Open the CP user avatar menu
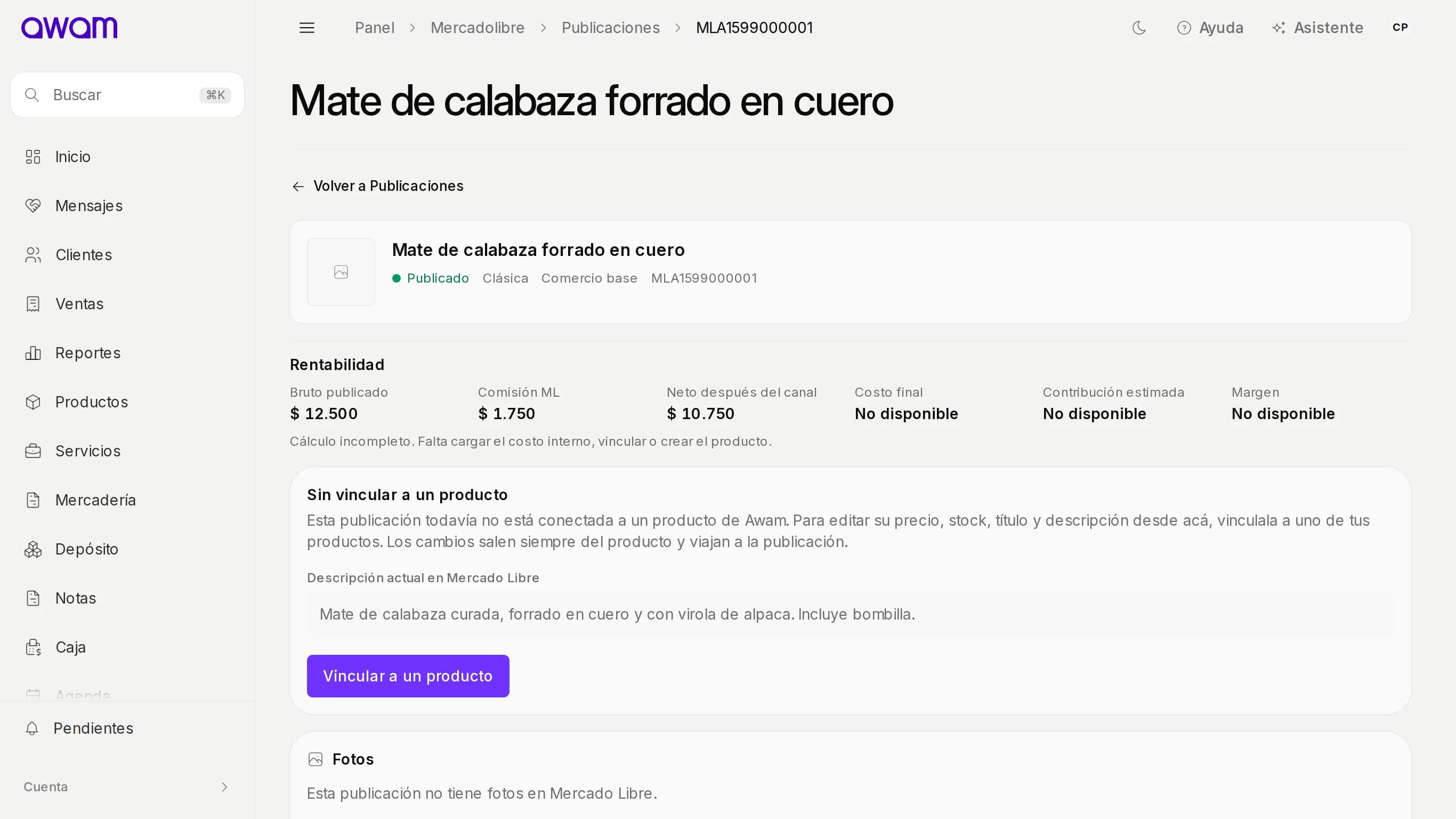The image size is (1456, 819). click(x=1400, y=28)
